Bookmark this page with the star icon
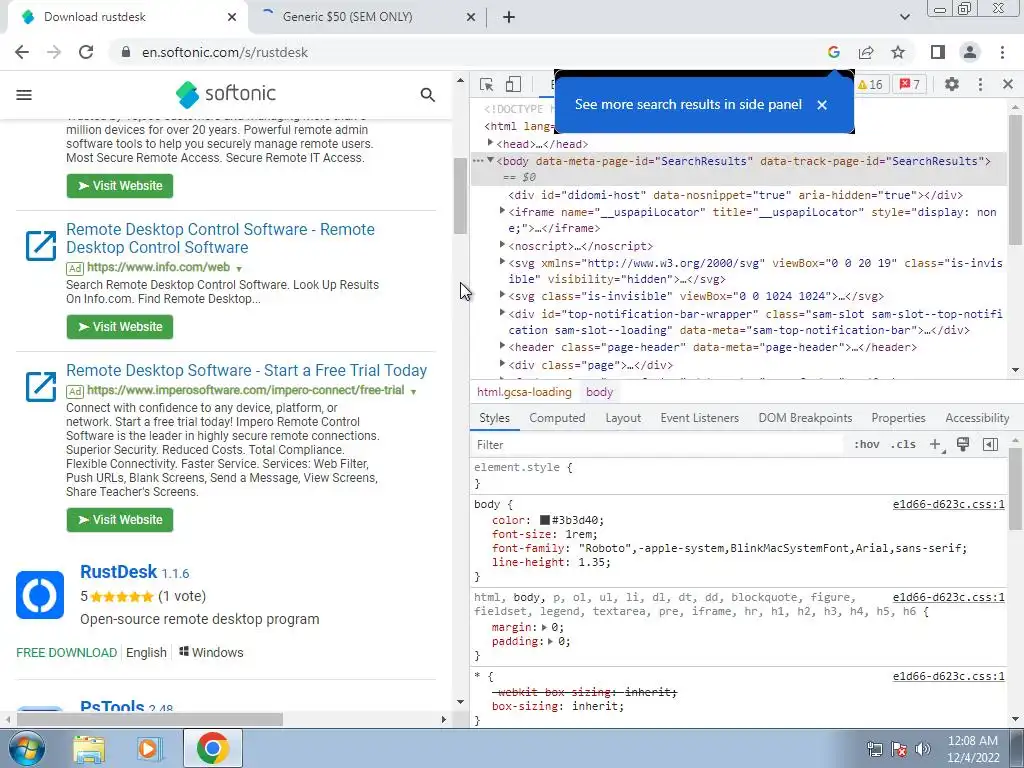The height and width of the screenshot is (768, 1024). 898,52
